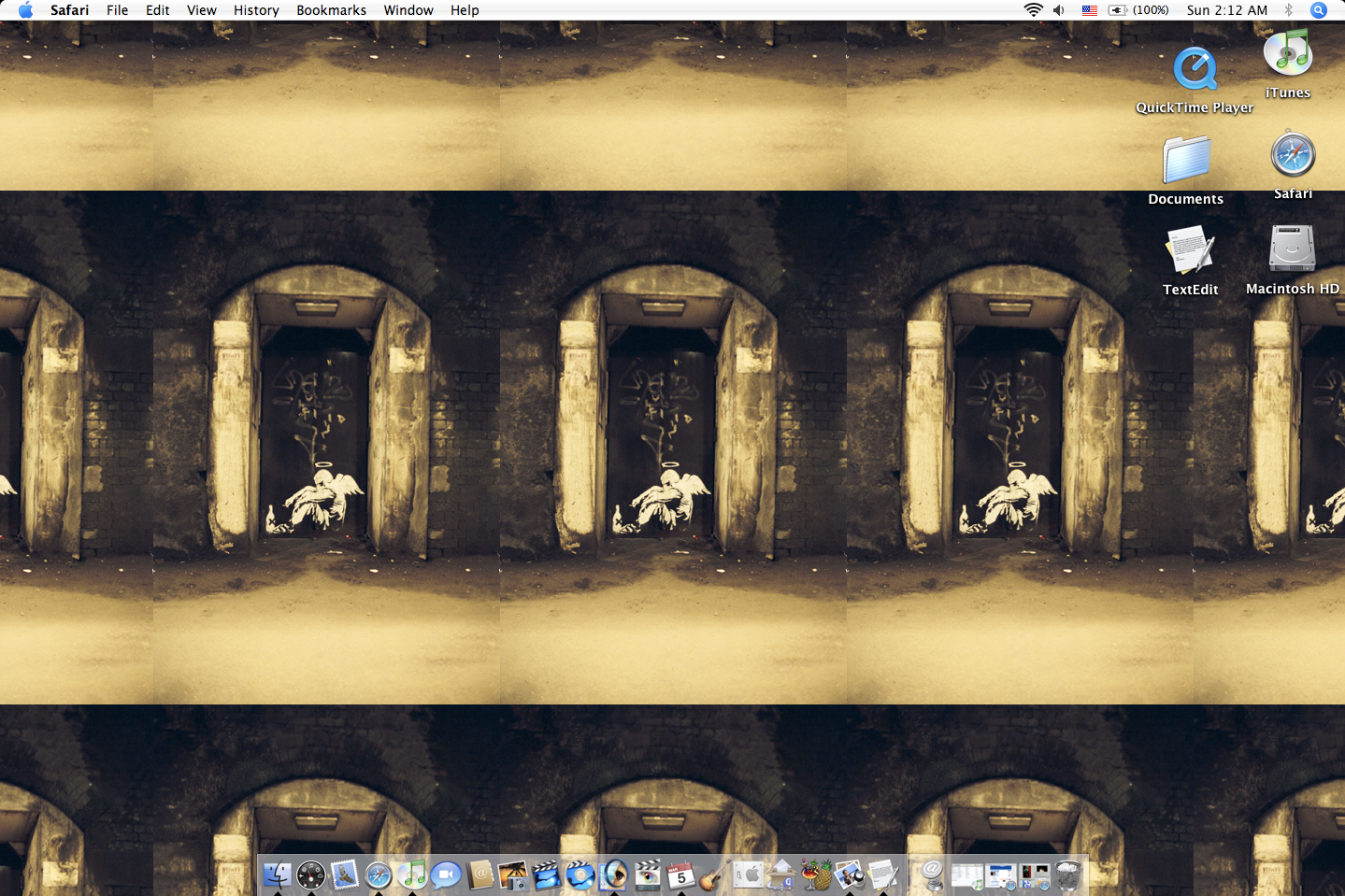Viewport: 1345px width, 896px height.
Task: Open Preview from the dock
Action: (x=850, y=875)
